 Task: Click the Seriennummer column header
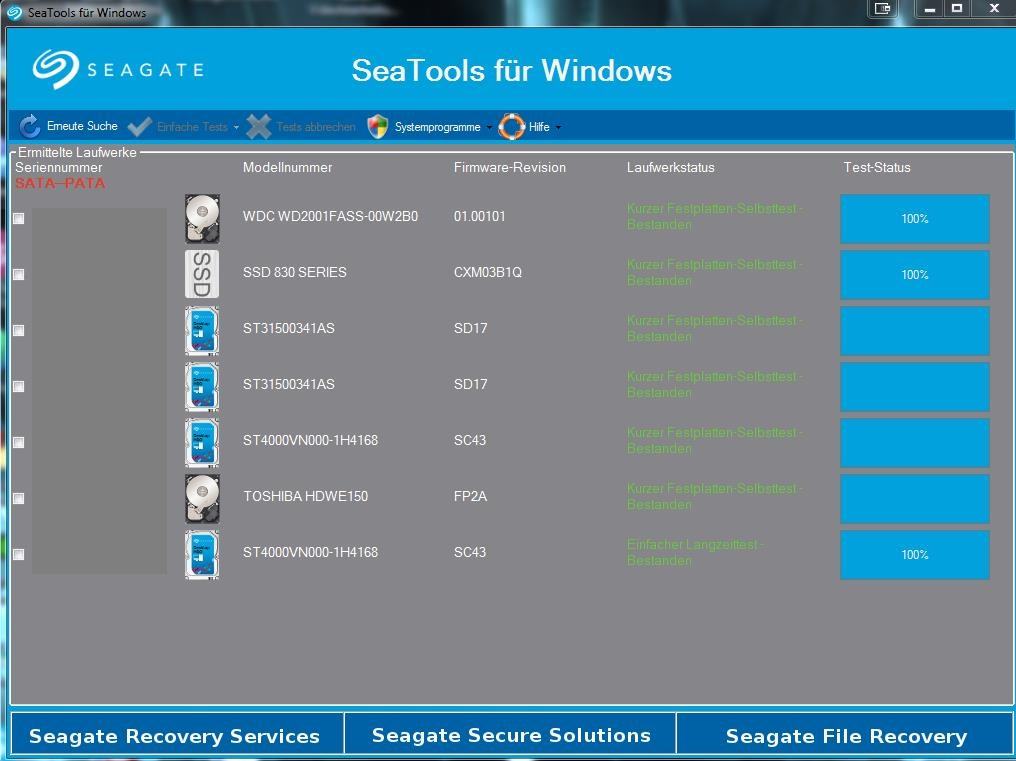(x=59, y=167)
